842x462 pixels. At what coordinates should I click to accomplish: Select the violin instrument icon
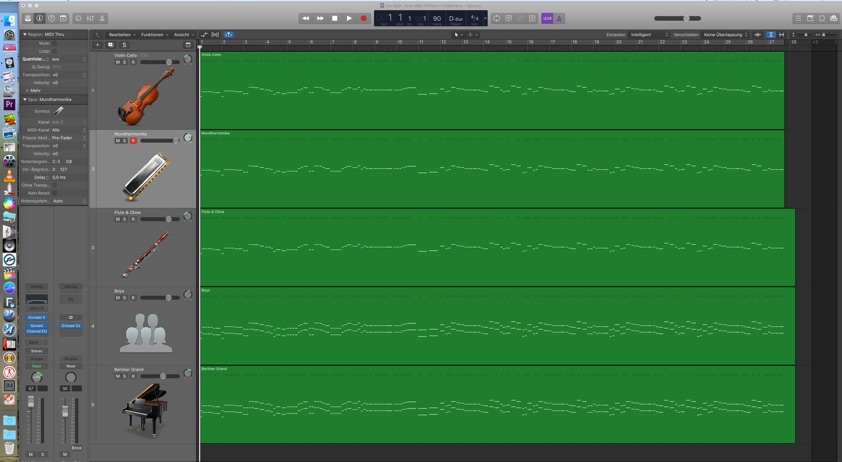click(x=146, y=97)
